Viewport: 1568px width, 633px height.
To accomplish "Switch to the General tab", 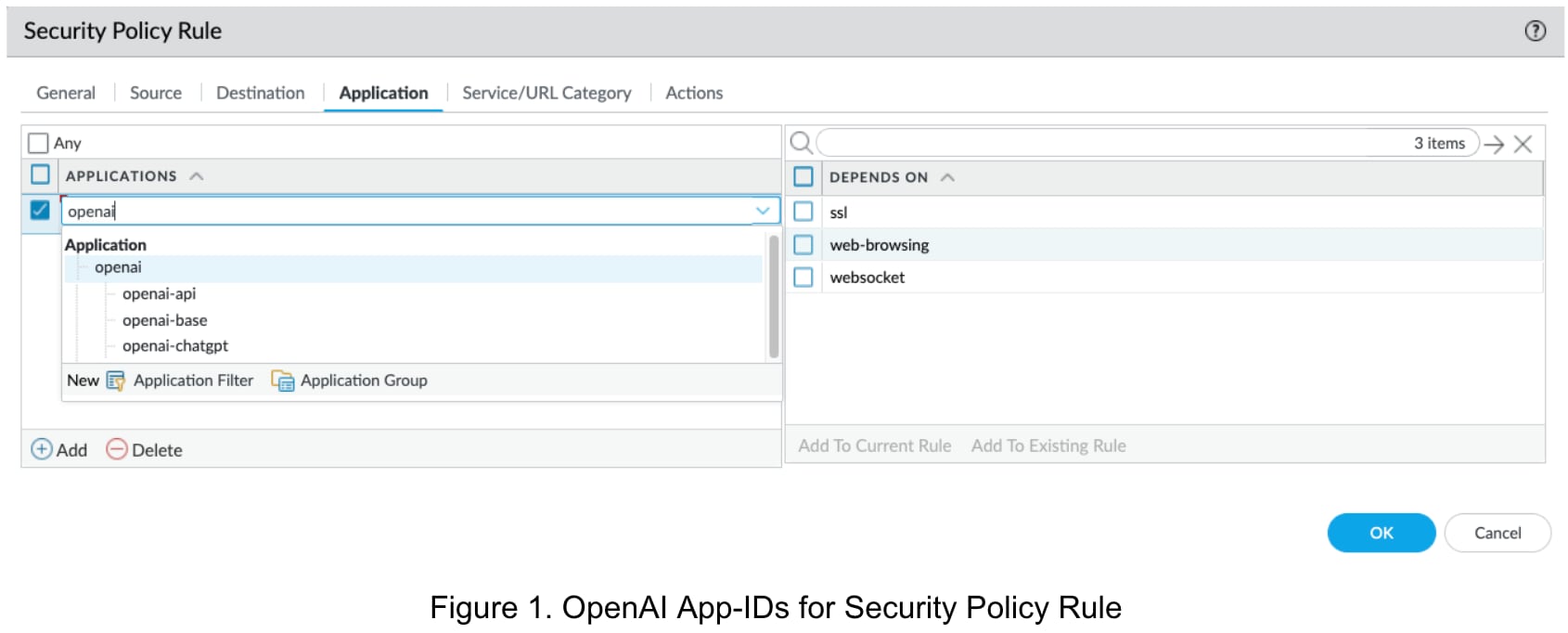I will [66, 93].
